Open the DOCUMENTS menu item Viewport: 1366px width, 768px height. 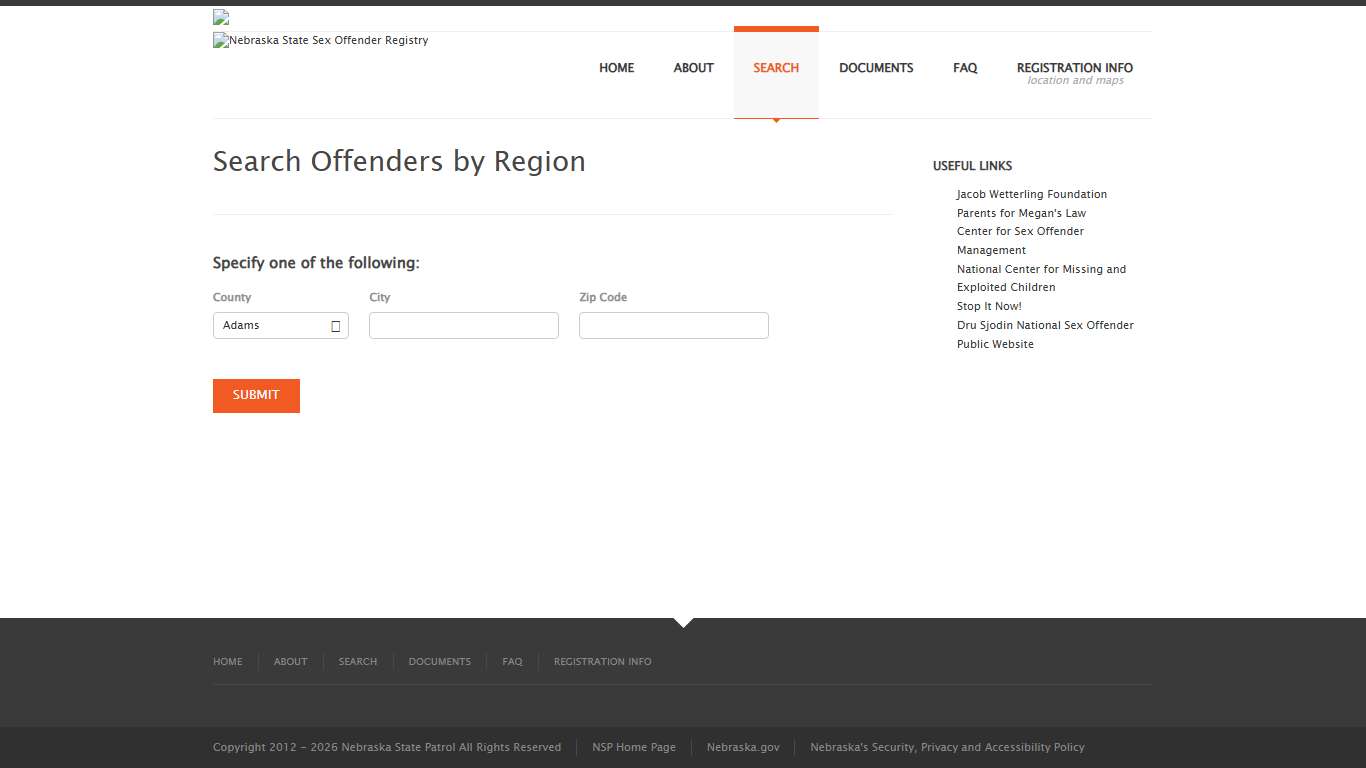pos(876,68)
